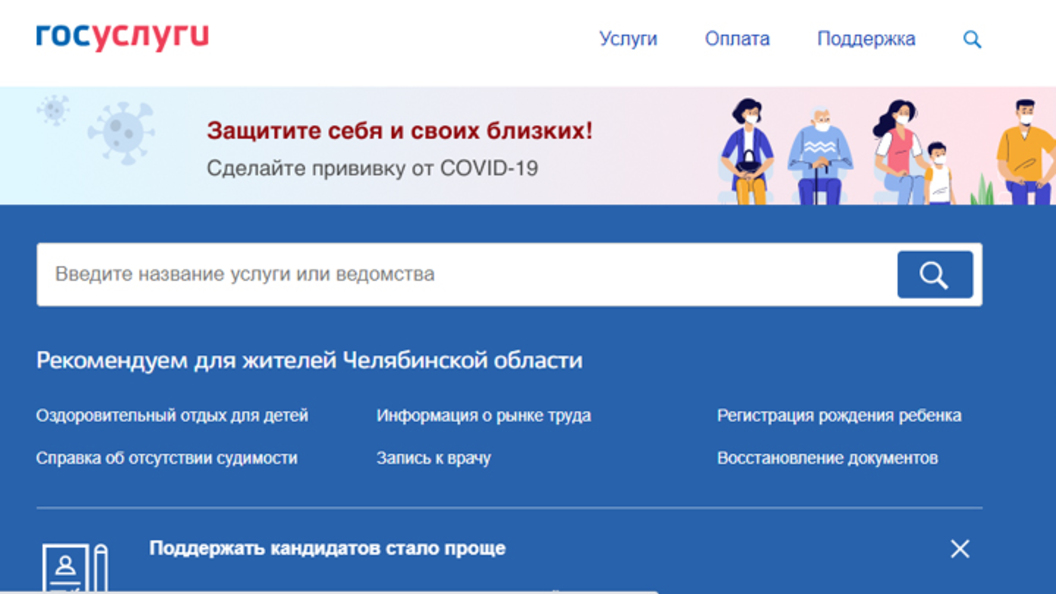Open the Поддержка section
This screenshot has height=594, width=1056.
[866, 39]
